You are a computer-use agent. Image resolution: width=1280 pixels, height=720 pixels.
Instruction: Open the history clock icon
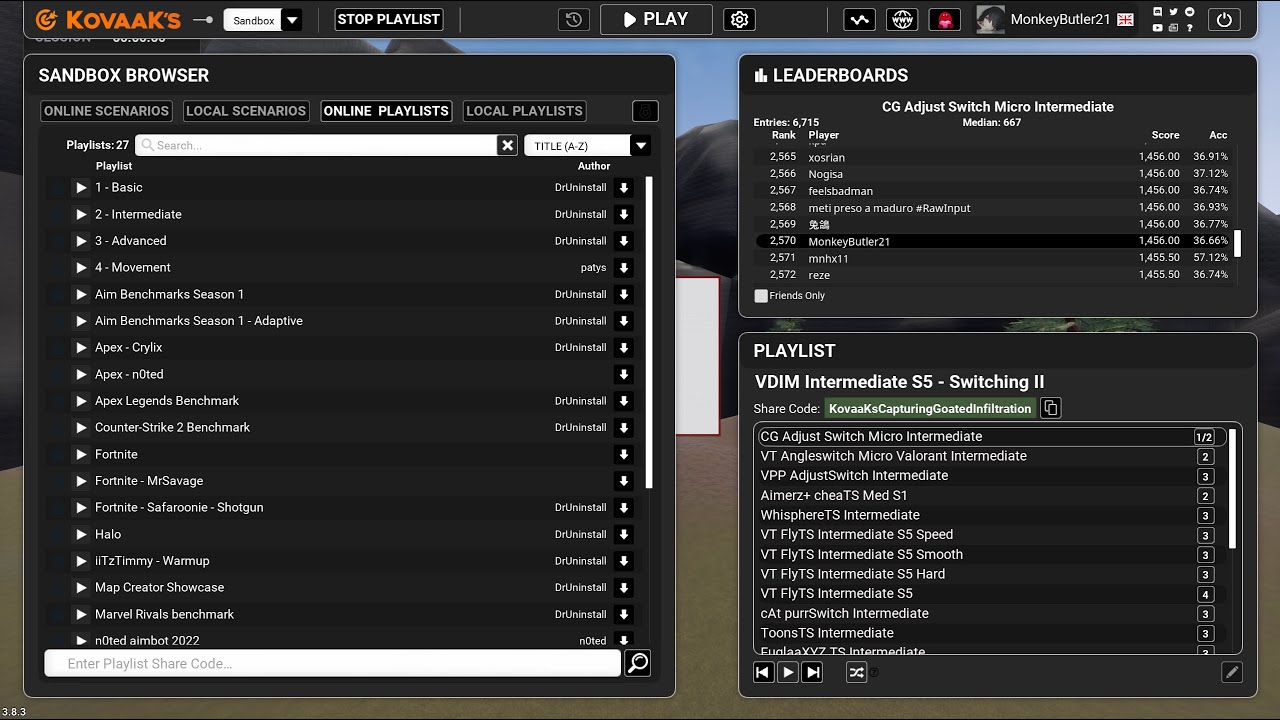point(573,20)
